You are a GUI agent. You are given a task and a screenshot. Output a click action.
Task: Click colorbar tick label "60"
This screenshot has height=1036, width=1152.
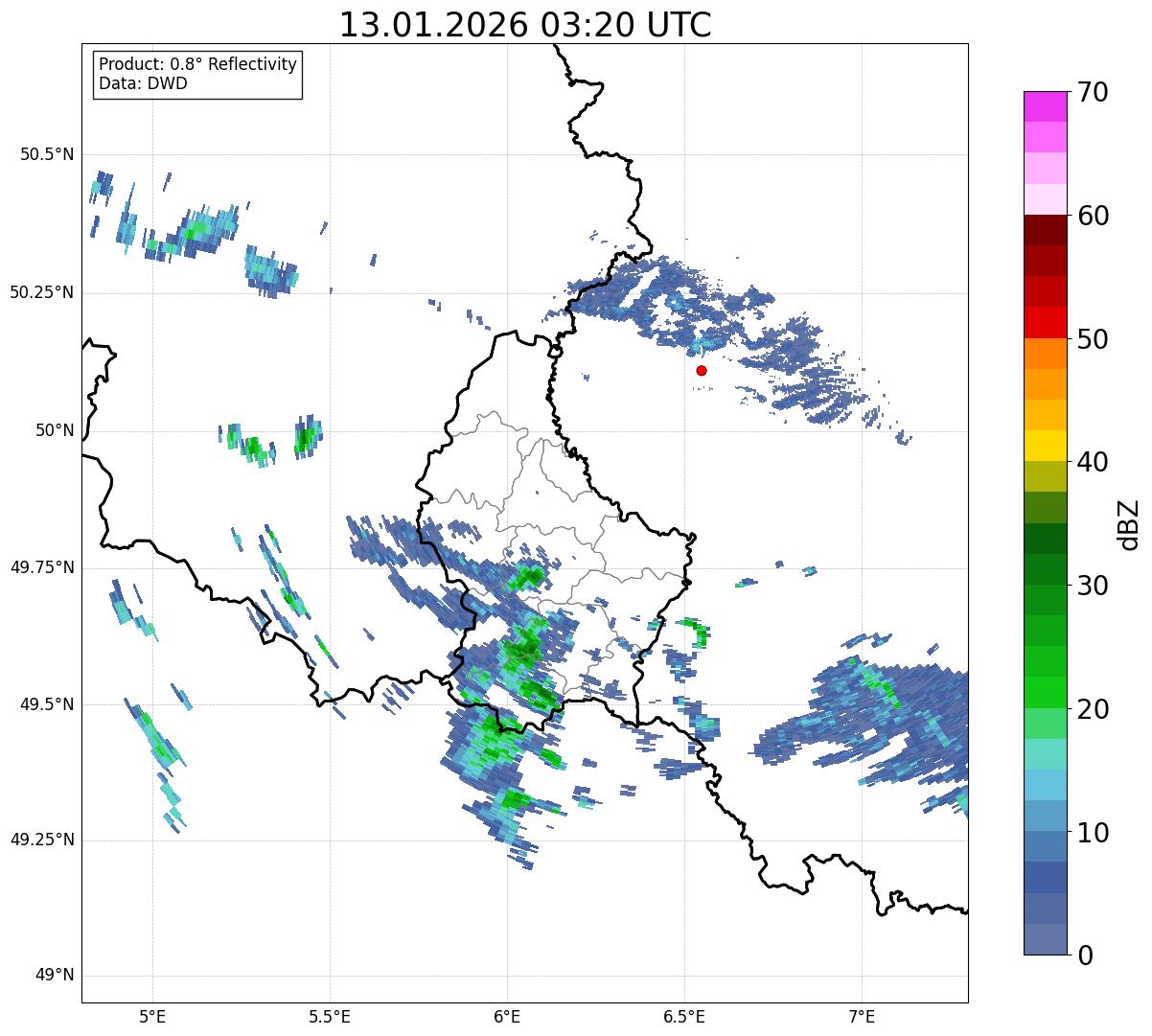(1094, 217)
